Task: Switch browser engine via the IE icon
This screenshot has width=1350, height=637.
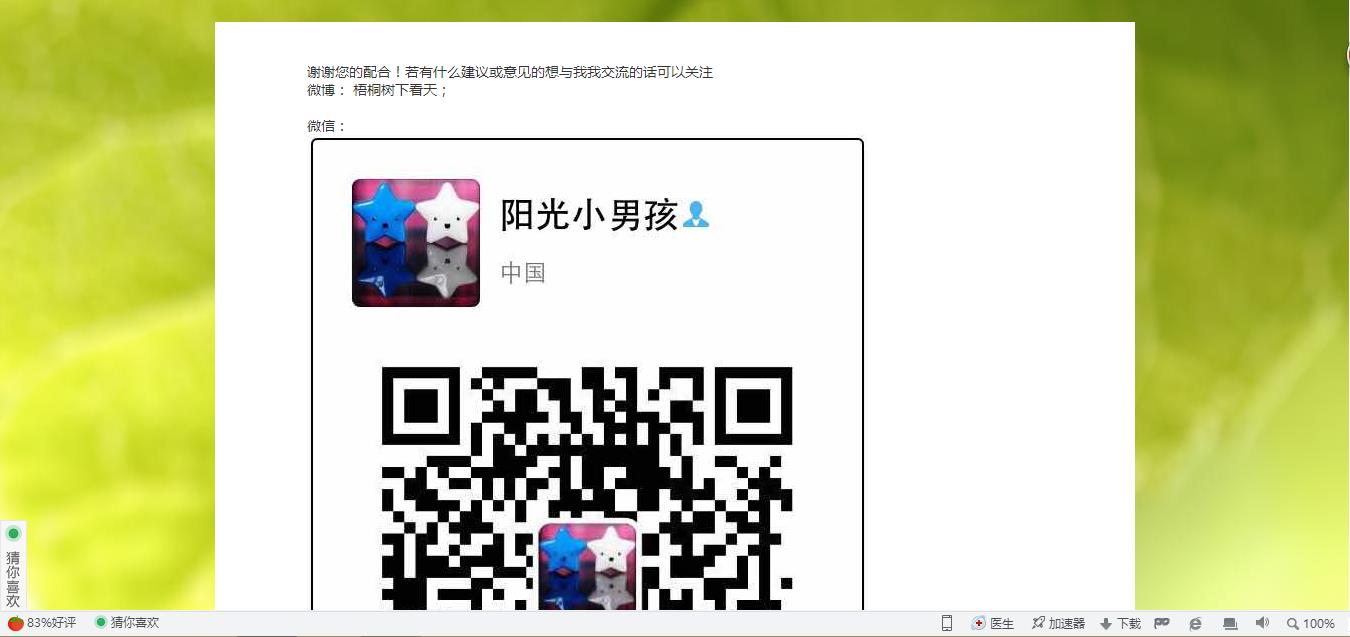Action: click(x=1195, y=623)
